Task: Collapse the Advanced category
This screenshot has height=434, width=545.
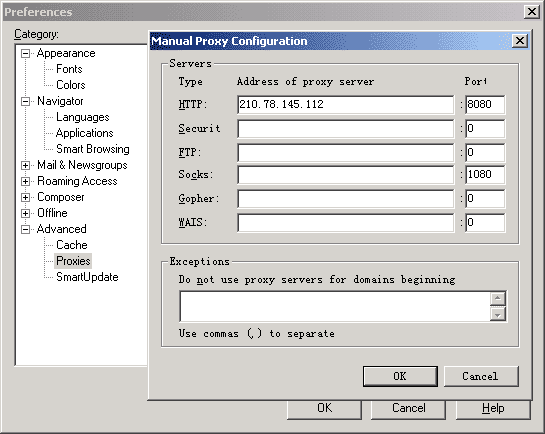Action: pos(25,229)
